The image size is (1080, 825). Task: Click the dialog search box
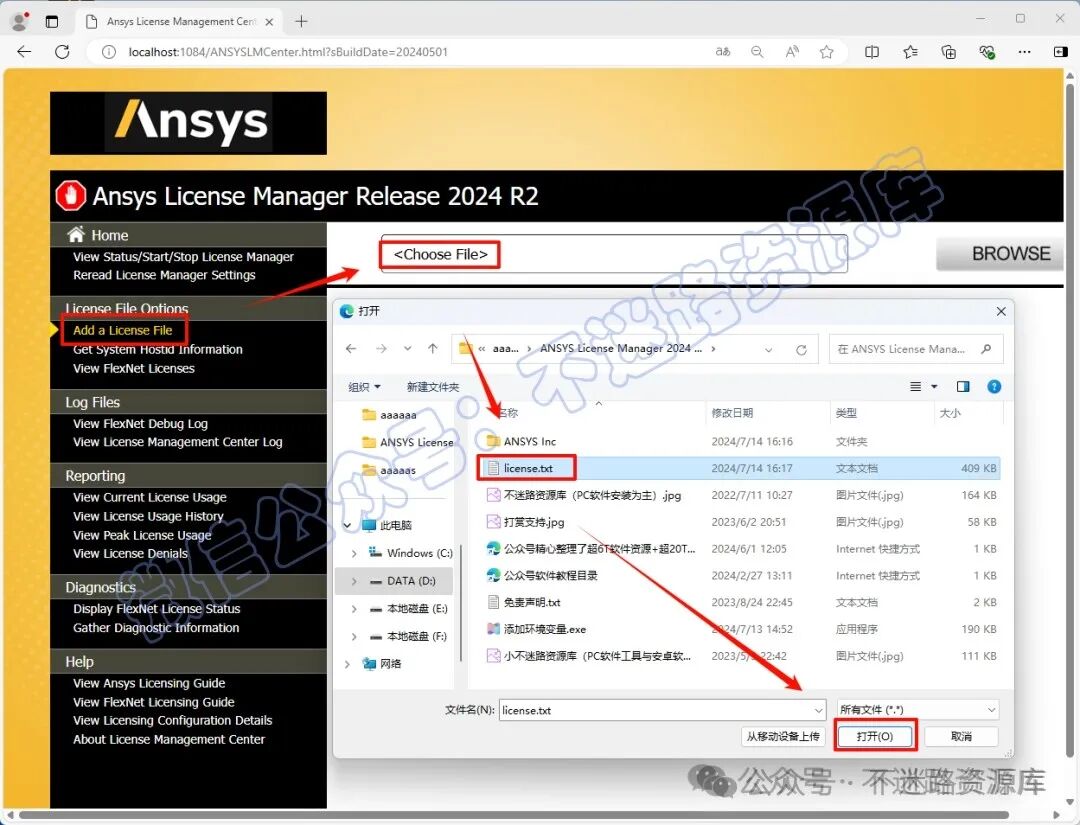coord(916,349)
